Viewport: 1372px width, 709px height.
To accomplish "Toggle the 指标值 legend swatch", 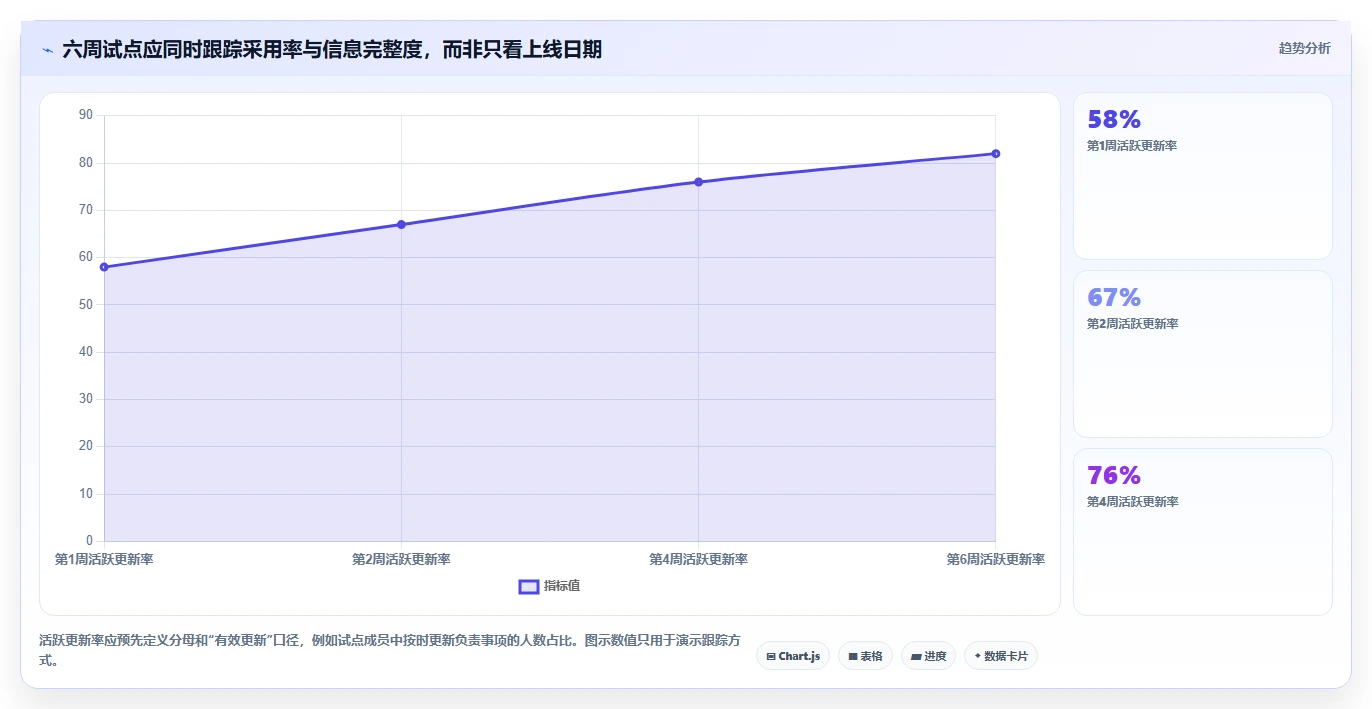I will 529,586.
